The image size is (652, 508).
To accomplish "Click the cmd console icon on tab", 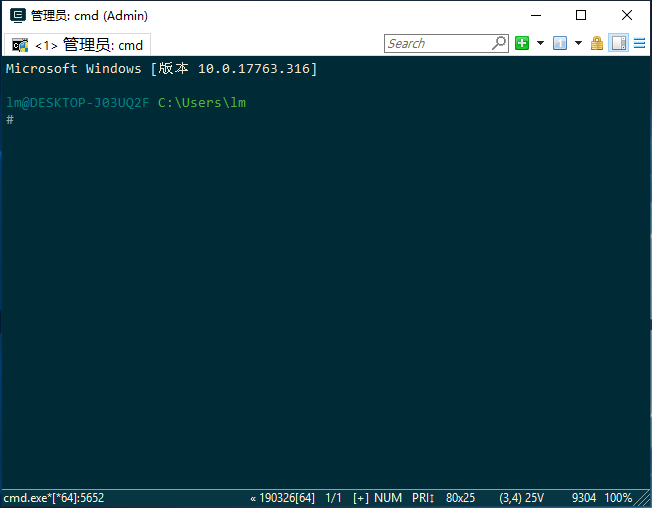I will [20, 45].
